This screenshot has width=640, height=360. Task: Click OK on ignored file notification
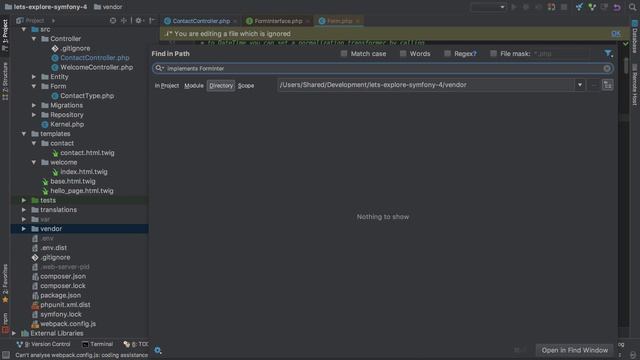pyautogui.click(x=616, y=34)
